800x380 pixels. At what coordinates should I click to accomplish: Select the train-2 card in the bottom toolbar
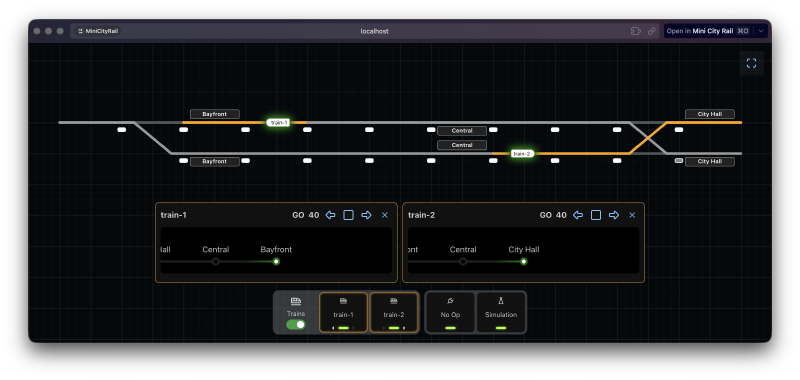[394, 312]
